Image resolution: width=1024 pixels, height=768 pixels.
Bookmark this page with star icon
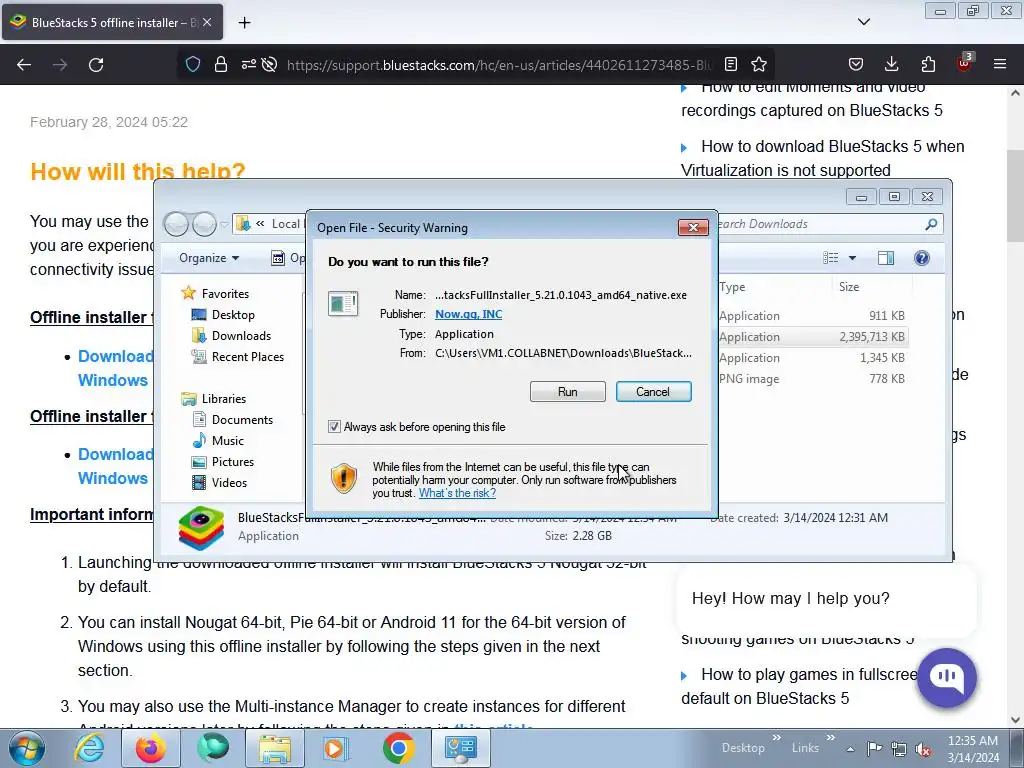point(758,64)
